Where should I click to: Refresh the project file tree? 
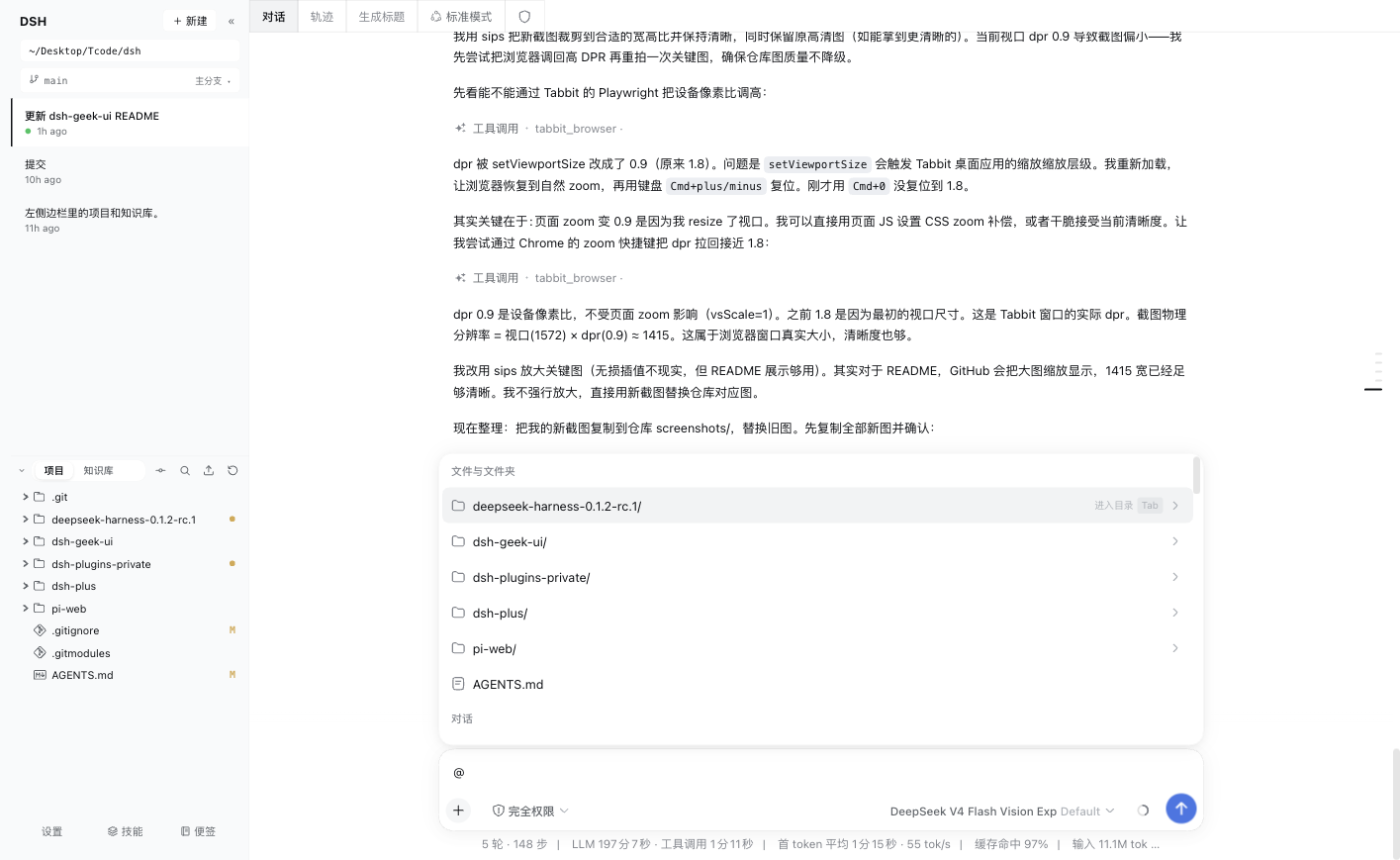pos(233,471)
